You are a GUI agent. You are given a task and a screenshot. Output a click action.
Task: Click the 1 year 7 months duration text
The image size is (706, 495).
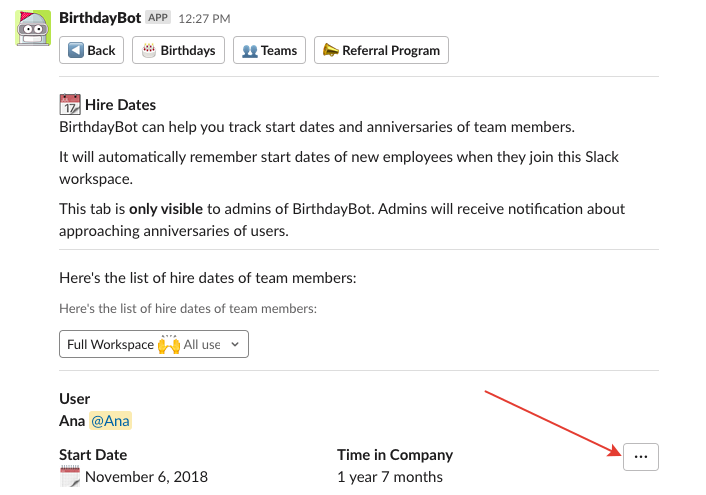390,476
